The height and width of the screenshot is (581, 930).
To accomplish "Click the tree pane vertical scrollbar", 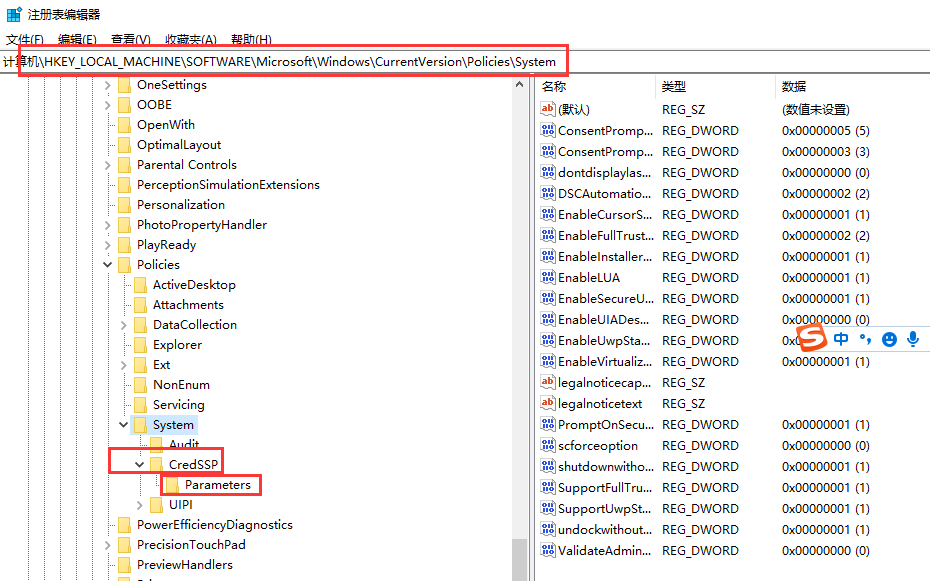I will point(519,300).
